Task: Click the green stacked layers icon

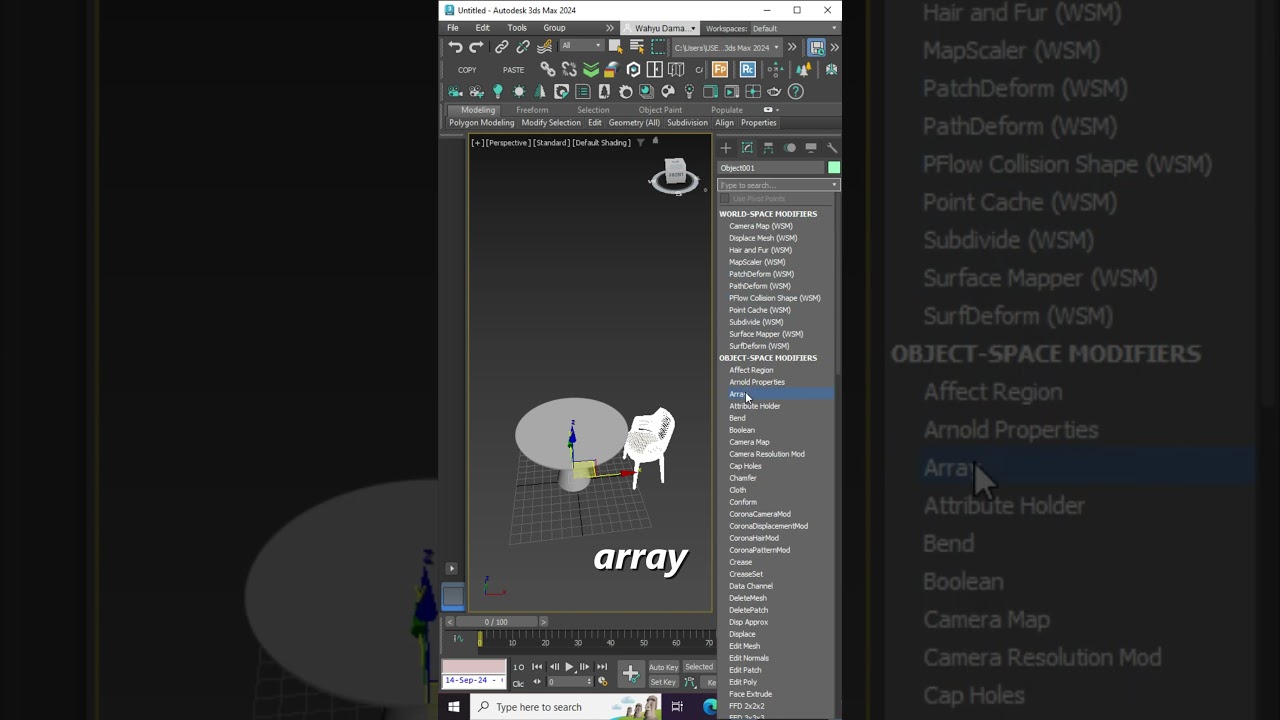Action: coord(591,69)
